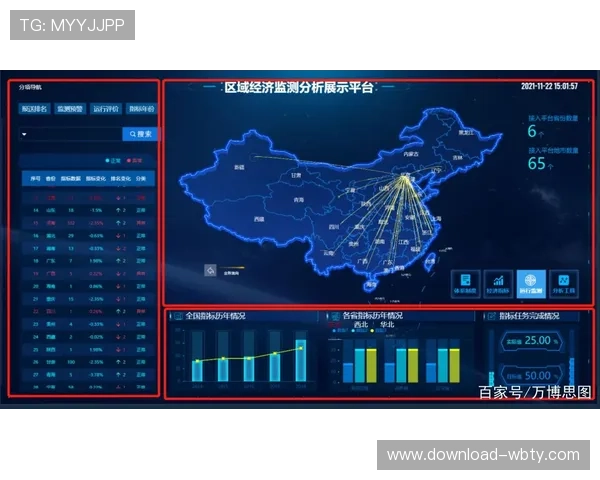
Task: Click the tallest bar in 全国指标历年情况 chart
Action: click(301, 361)
